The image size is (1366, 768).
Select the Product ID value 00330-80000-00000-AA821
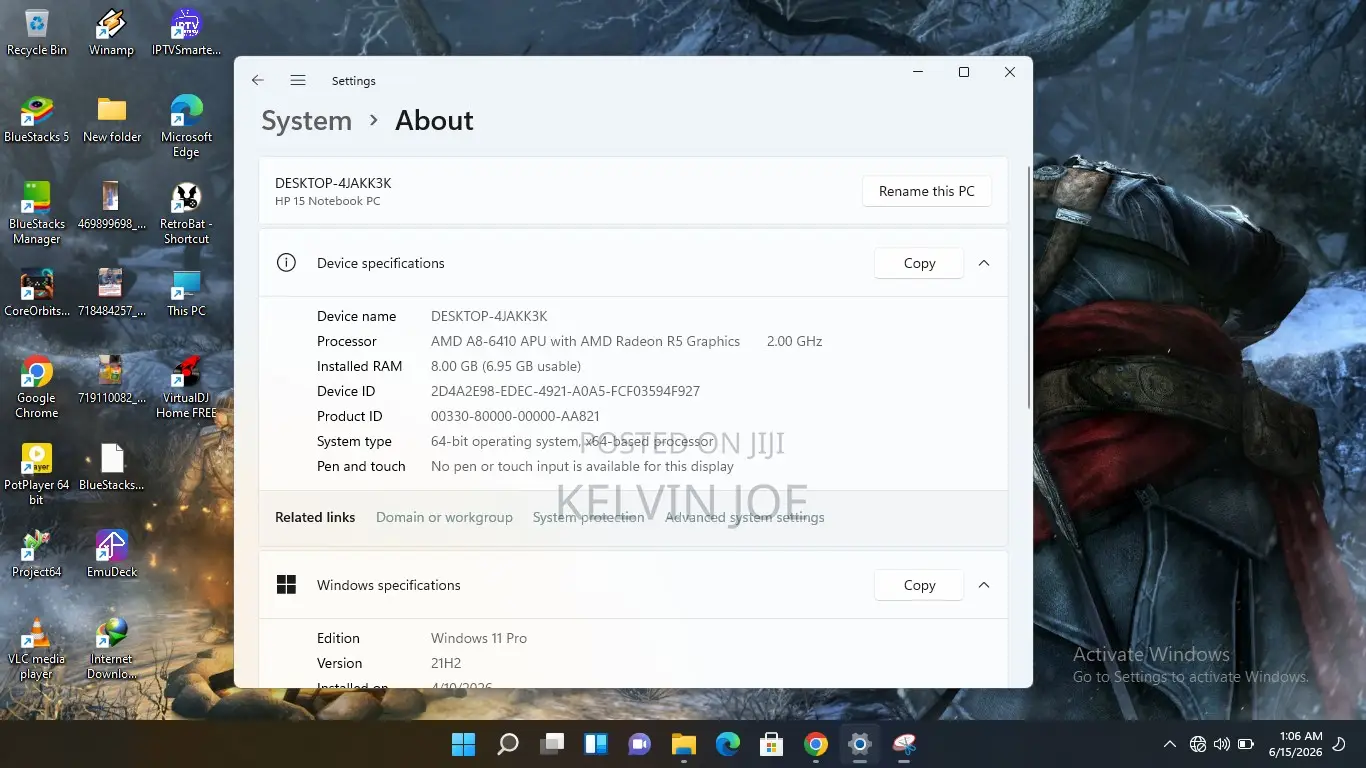pyautogui.click(x=515, y=416)
